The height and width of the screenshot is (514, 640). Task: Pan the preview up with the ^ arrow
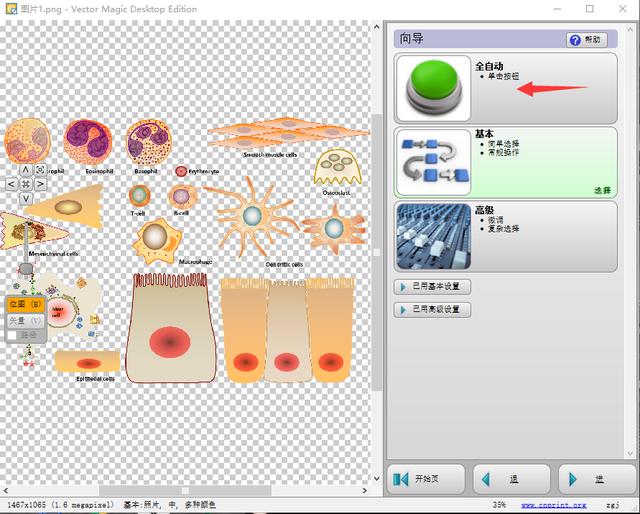pos(25,169)
